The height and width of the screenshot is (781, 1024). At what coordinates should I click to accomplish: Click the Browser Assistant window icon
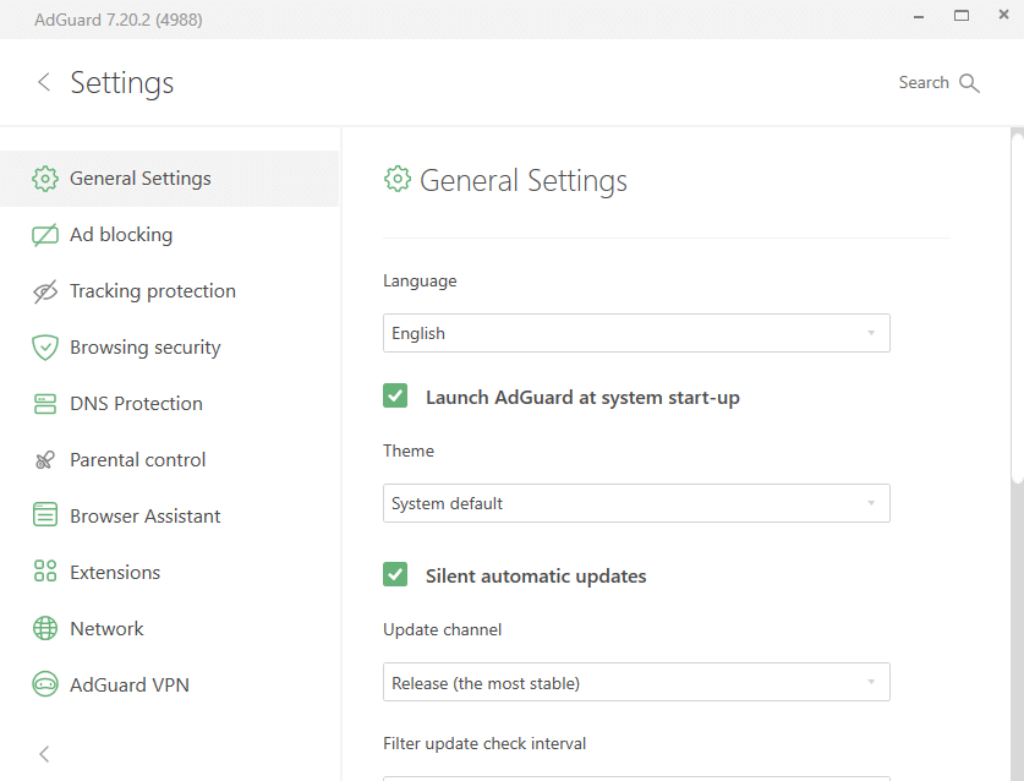click(45, 515)
